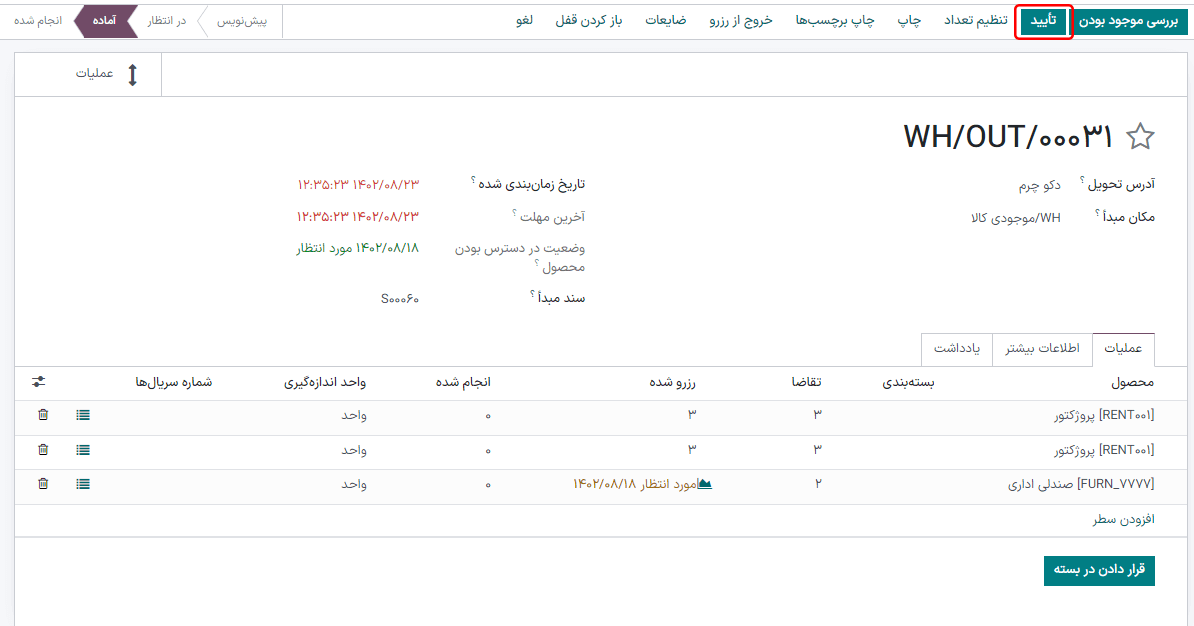Screen dimensions: 1194x626
Task: Open forecast chart icon in صندلی اداری row
Action: pos(705,484)
